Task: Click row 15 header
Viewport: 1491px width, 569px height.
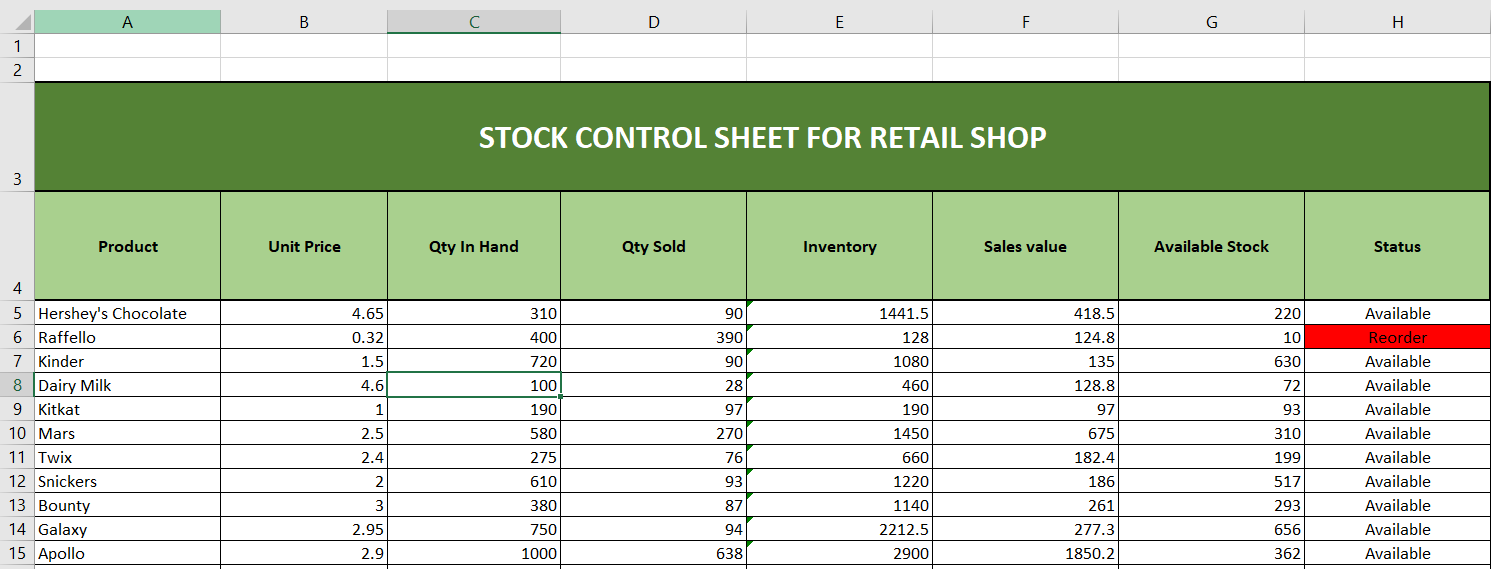Action: pyautogui.click(x=17, y=553)
